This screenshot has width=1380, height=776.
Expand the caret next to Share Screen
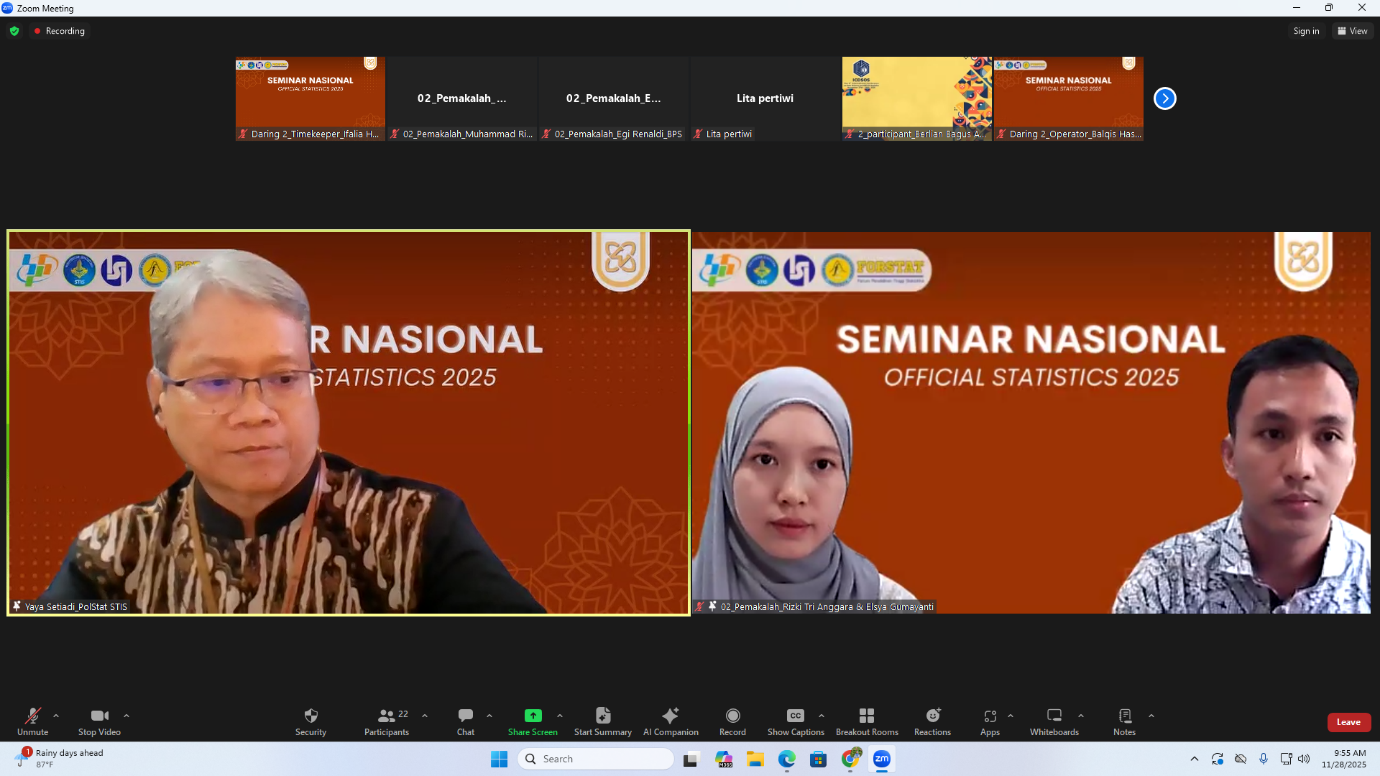coord(559,716)
